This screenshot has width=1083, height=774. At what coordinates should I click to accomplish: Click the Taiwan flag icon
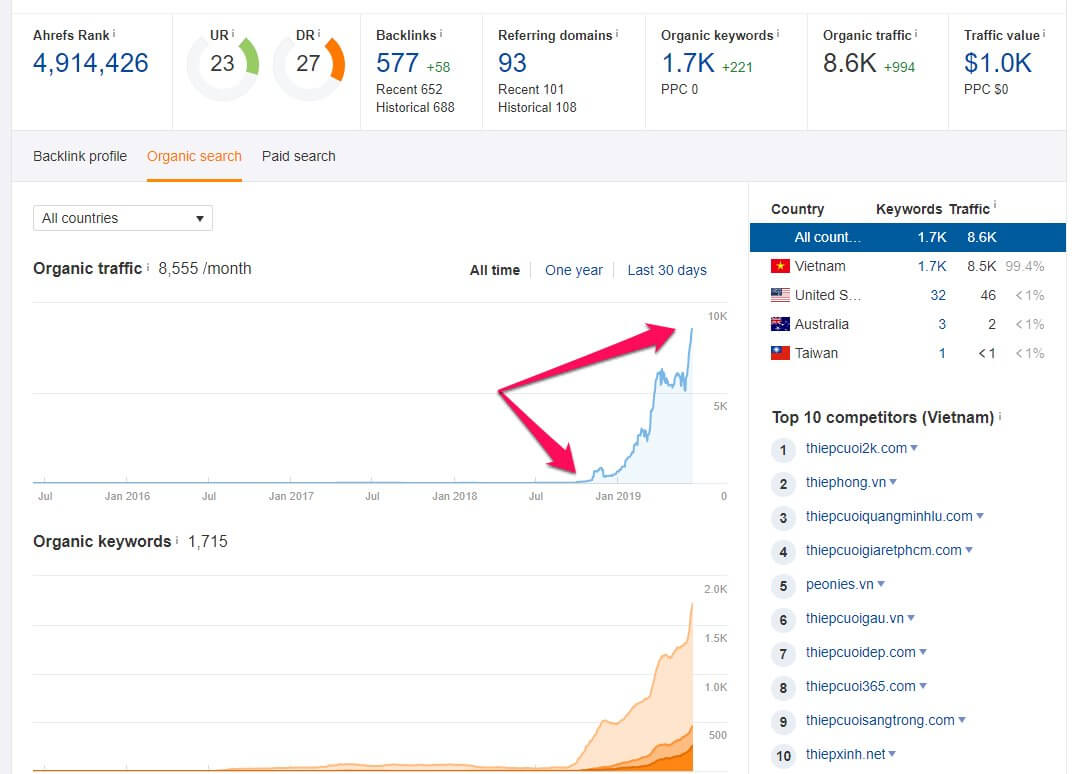tap(780, 353)
